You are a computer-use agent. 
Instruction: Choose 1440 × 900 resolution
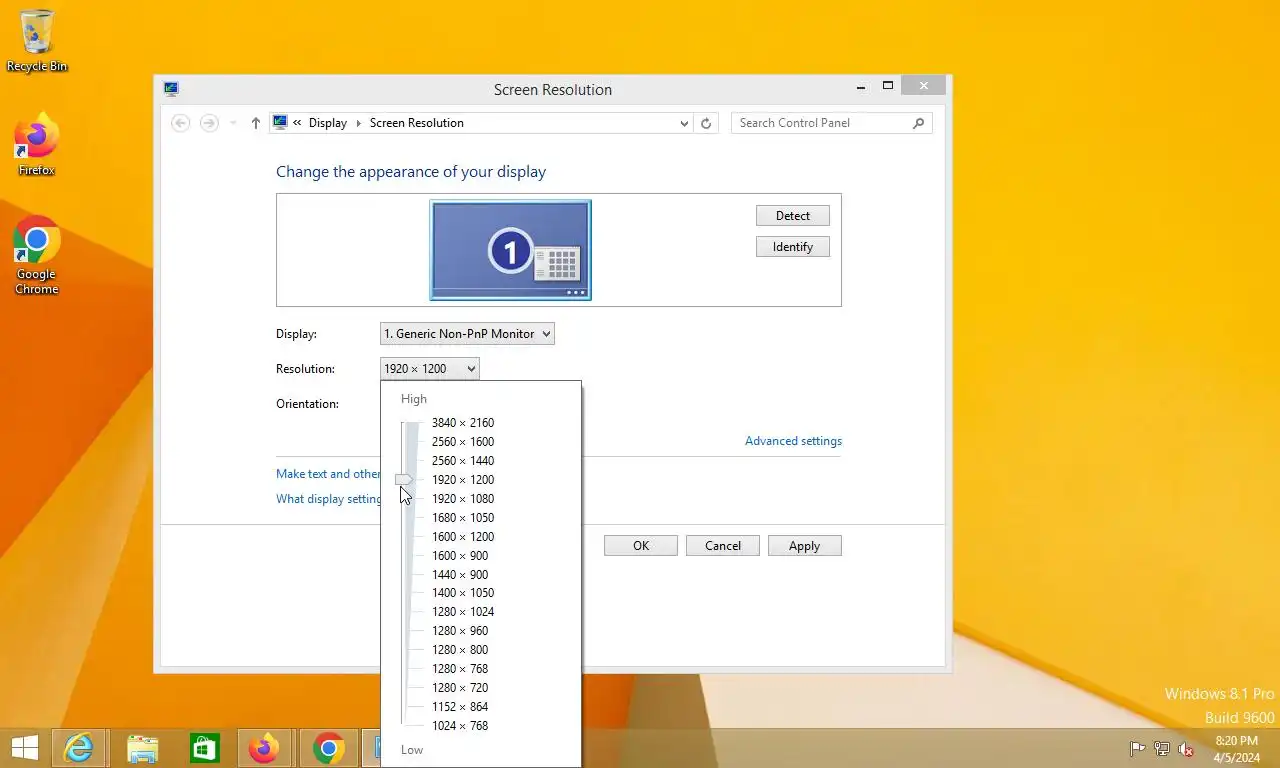click(x=460, y=575)
